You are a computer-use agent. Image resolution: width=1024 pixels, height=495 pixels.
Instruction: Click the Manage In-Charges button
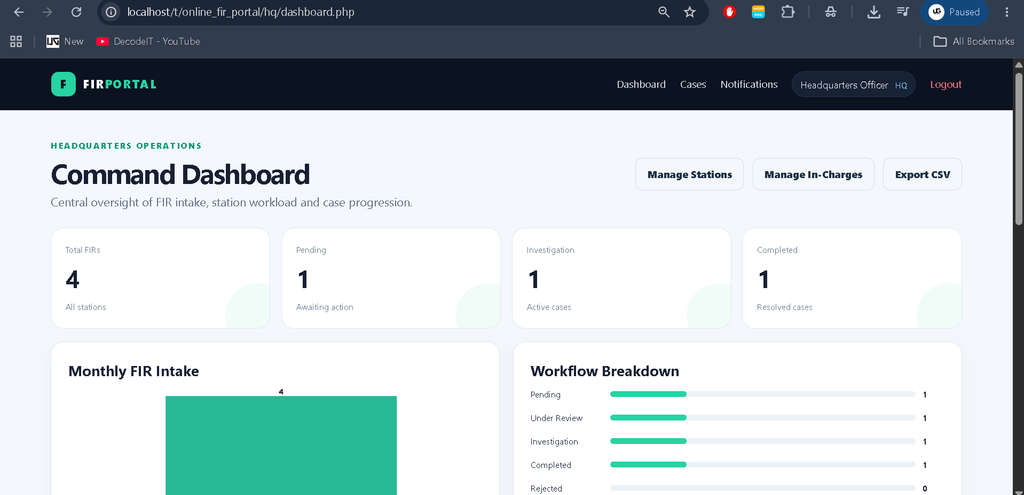[x=813, y=174]
